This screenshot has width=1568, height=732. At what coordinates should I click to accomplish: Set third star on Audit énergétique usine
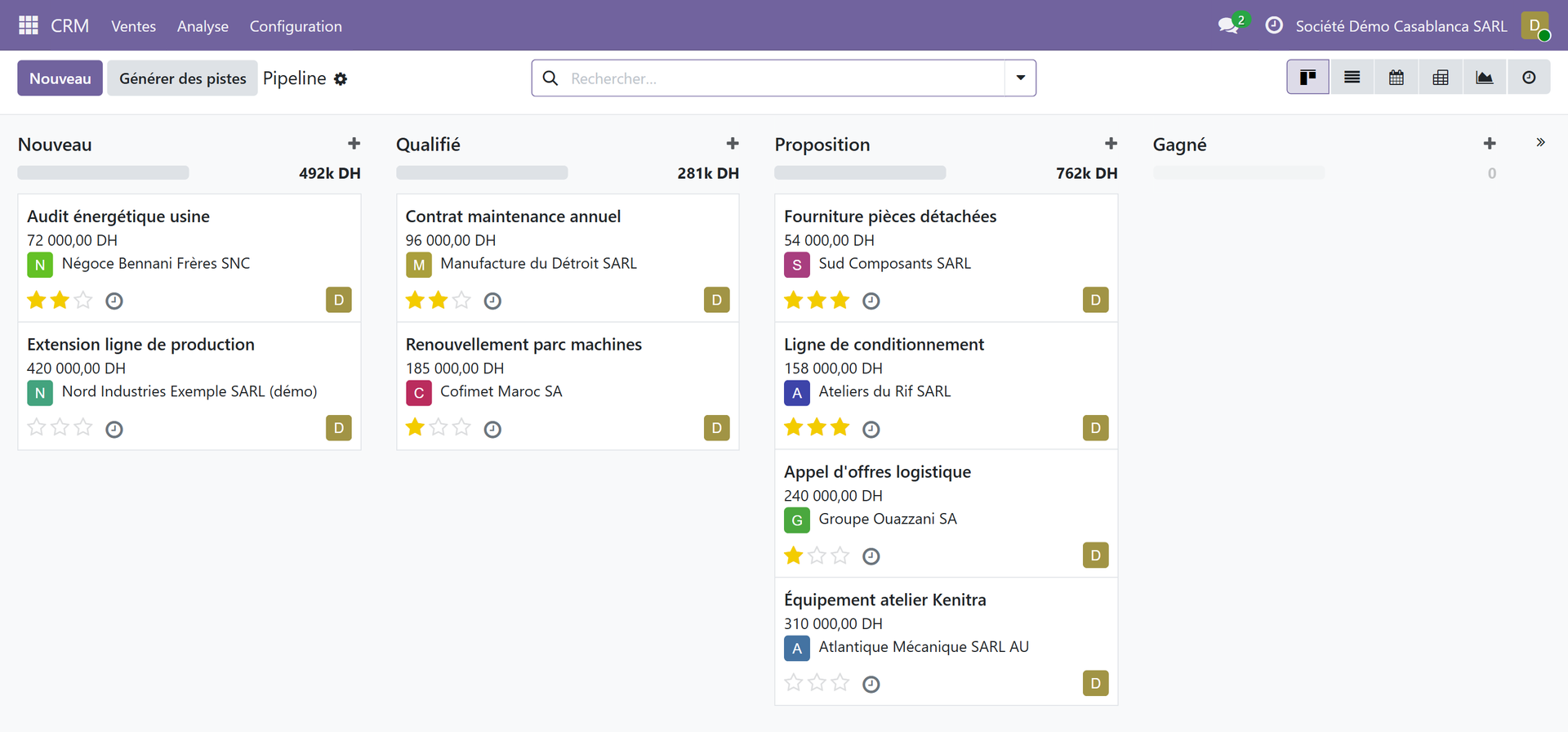pyautogui.click(x=83, y=300)
